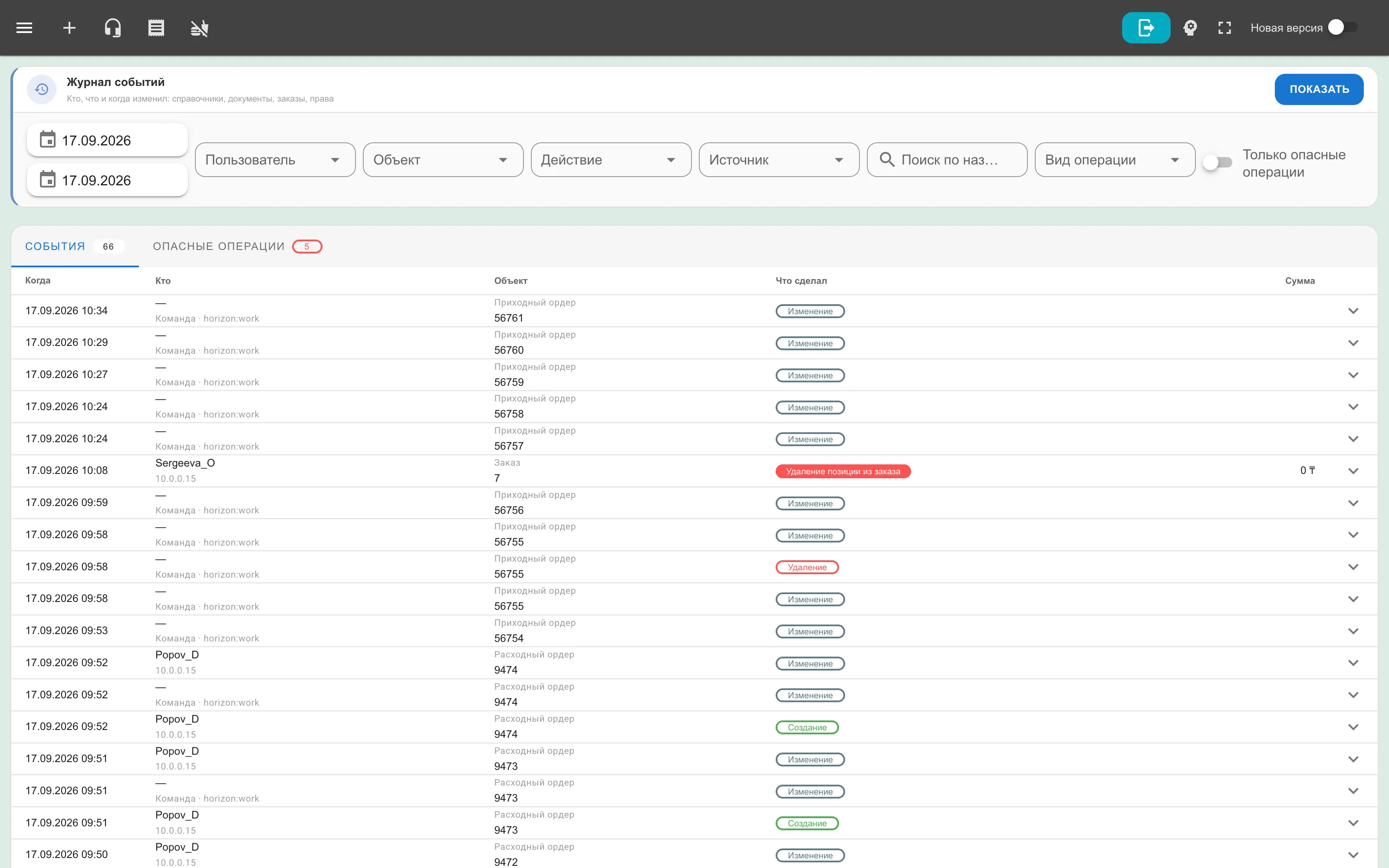Open the Действие dropdown filter
Image resolution: width=1389 pixels, height=868 pixels.
[611, 160]
